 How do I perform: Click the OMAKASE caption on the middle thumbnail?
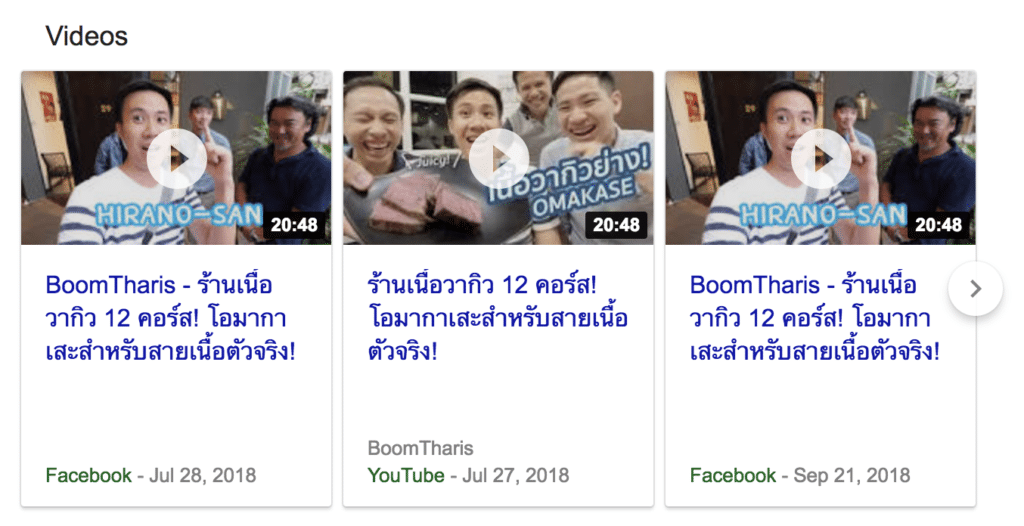(583, 195)
